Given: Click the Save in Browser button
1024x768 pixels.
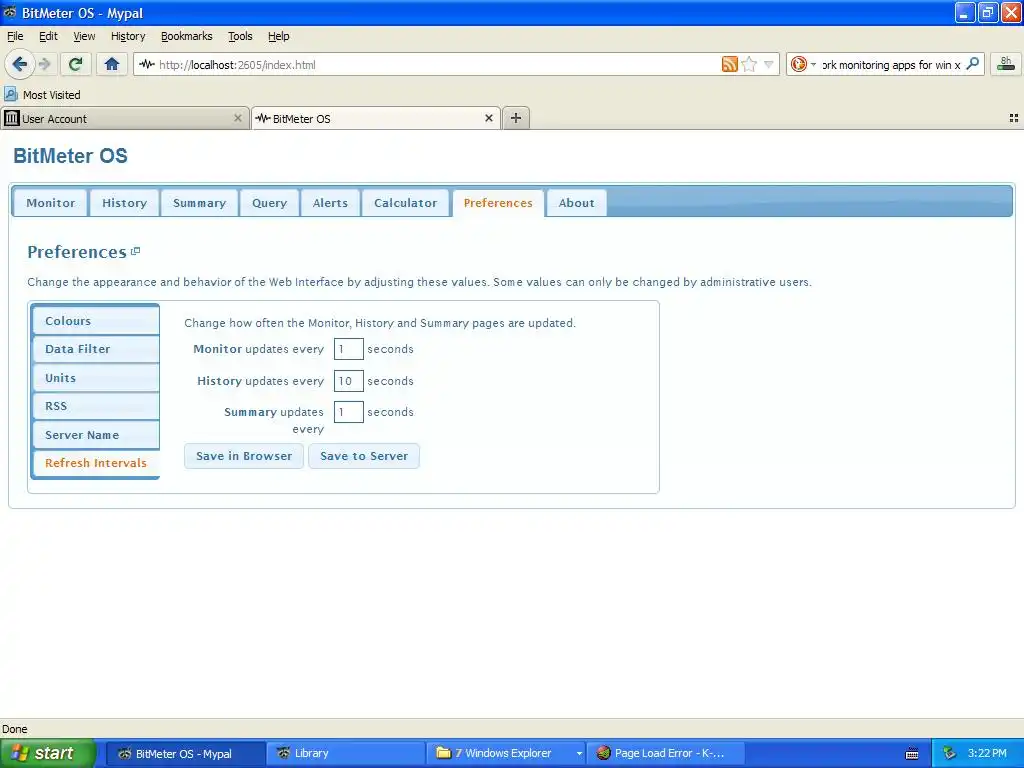Looking at the screenshot, I should pos(244,456).
